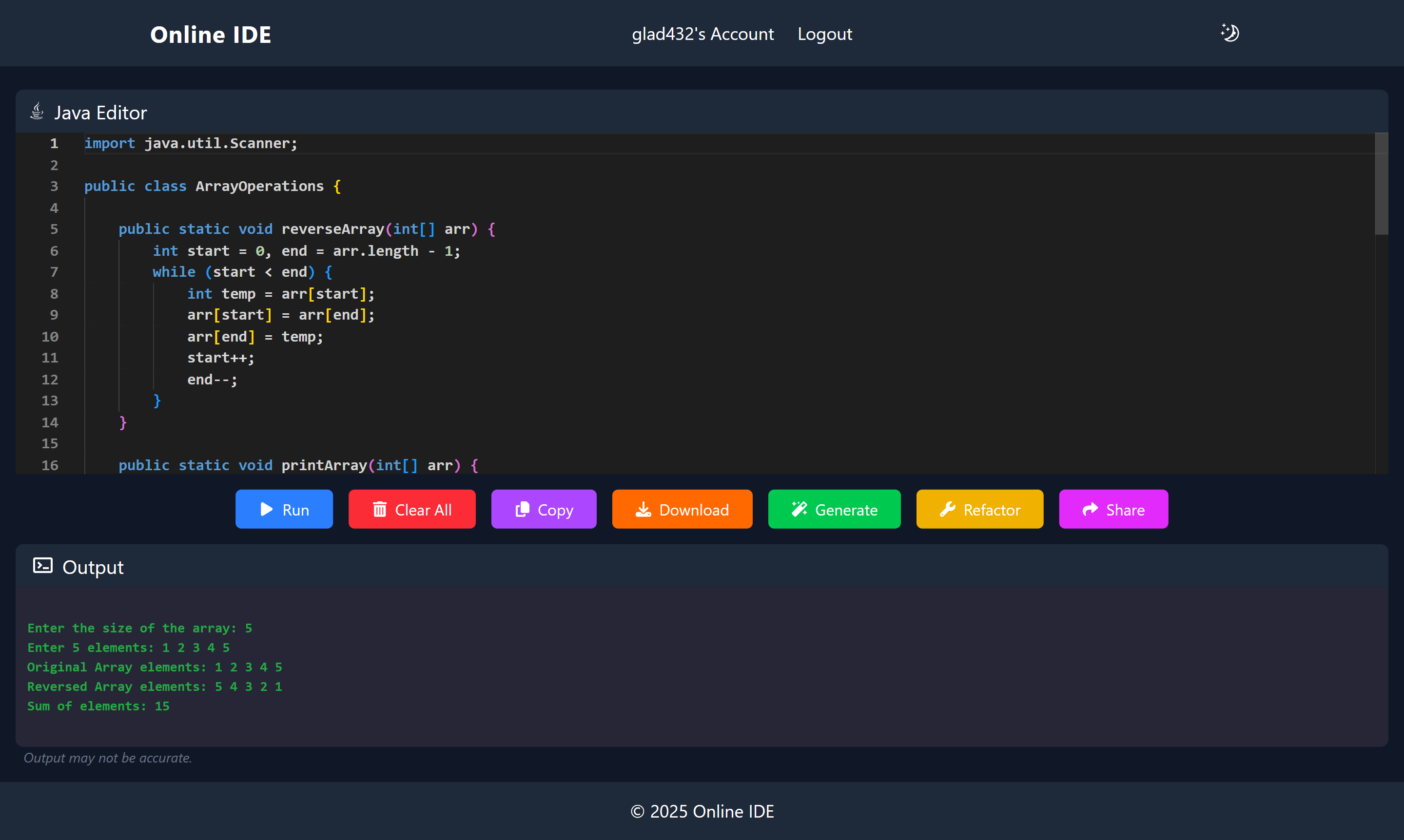Image resolution: width=1404 pixels, height=840 pixels.
Task: Click 'Enter 5 elements: 1 2 3 4 5' output
Action: click(129, 648)
